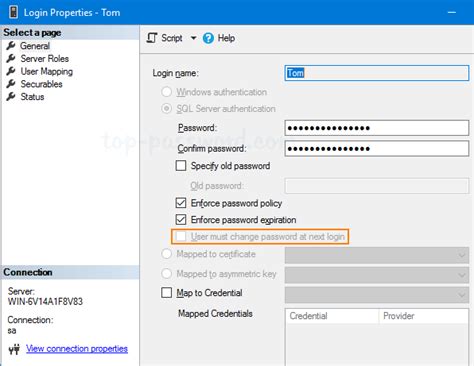The height and width of the screenshot is (366, 474).
Task: Open the User Mapping page
Action: coord(47,71)
